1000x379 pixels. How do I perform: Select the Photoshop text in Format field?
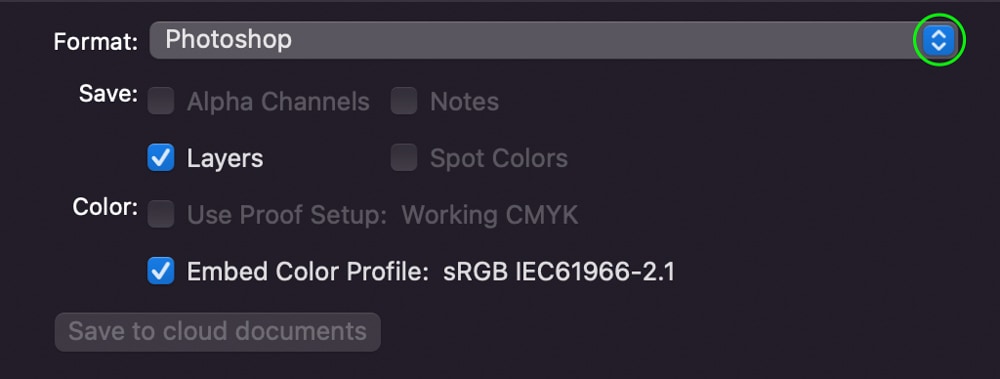[228, 40]
